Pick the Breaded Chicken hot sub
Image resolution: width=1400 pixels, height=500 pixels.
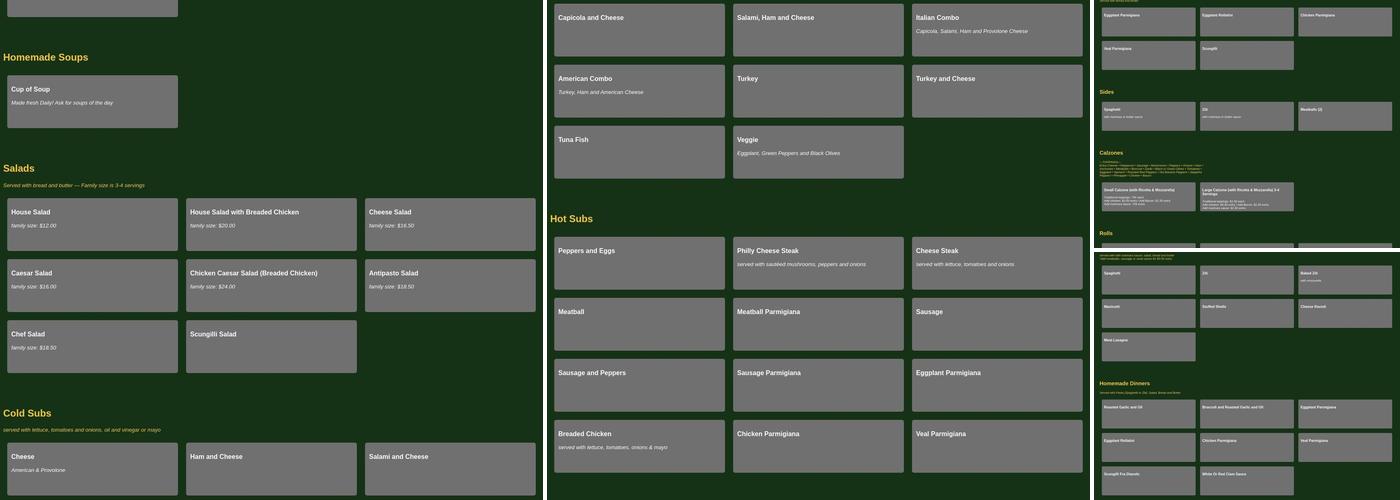639,446
